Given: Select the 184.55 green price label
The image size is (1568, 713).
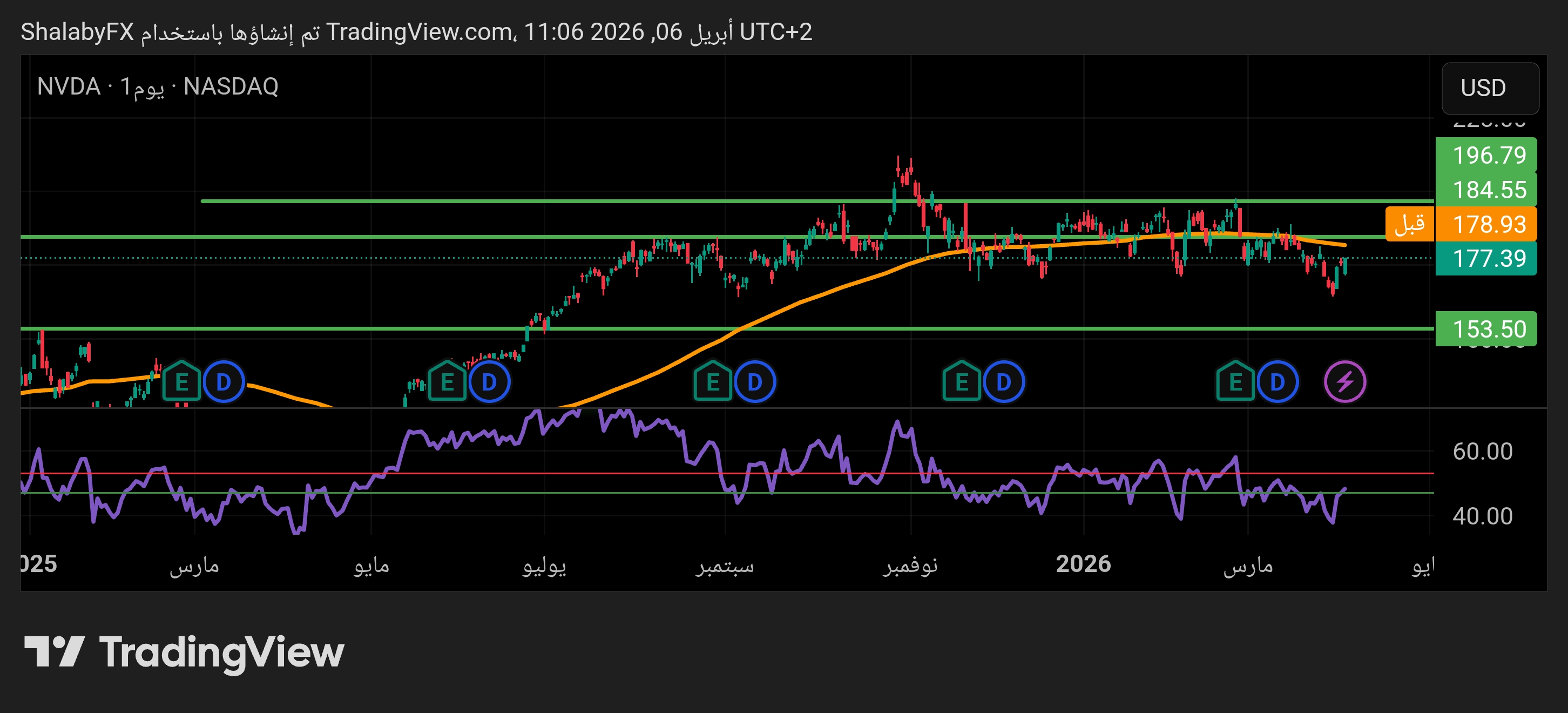Looking at the screenshot, I should click(x=1485, y=190).
